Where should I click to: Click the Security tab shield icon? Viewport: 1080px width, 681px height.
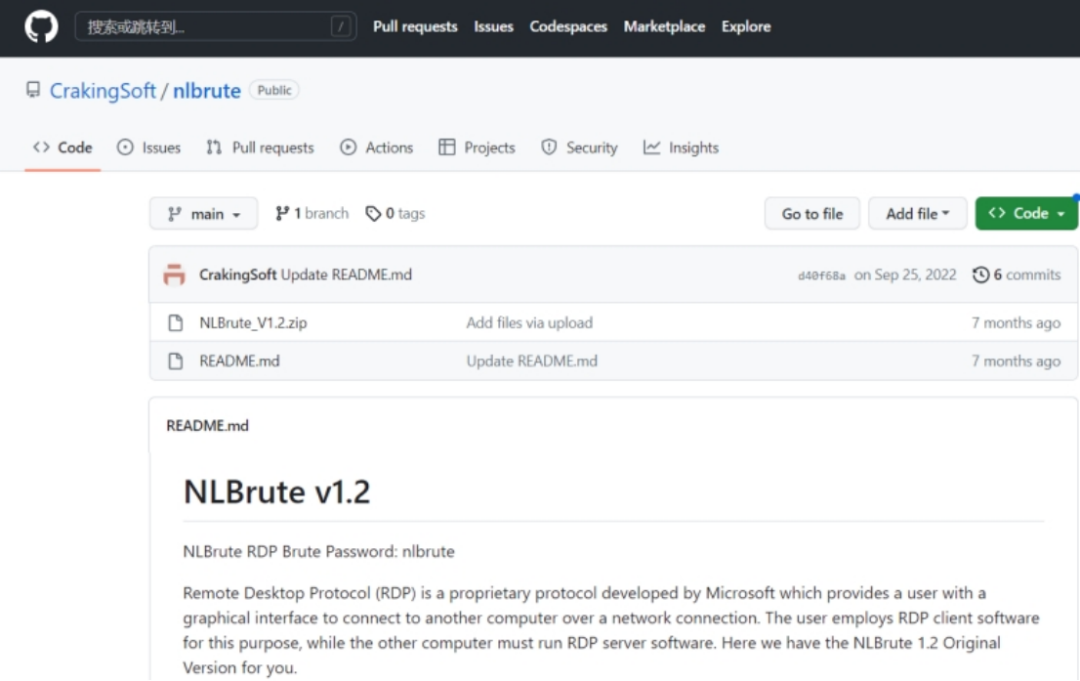(549, 147)
